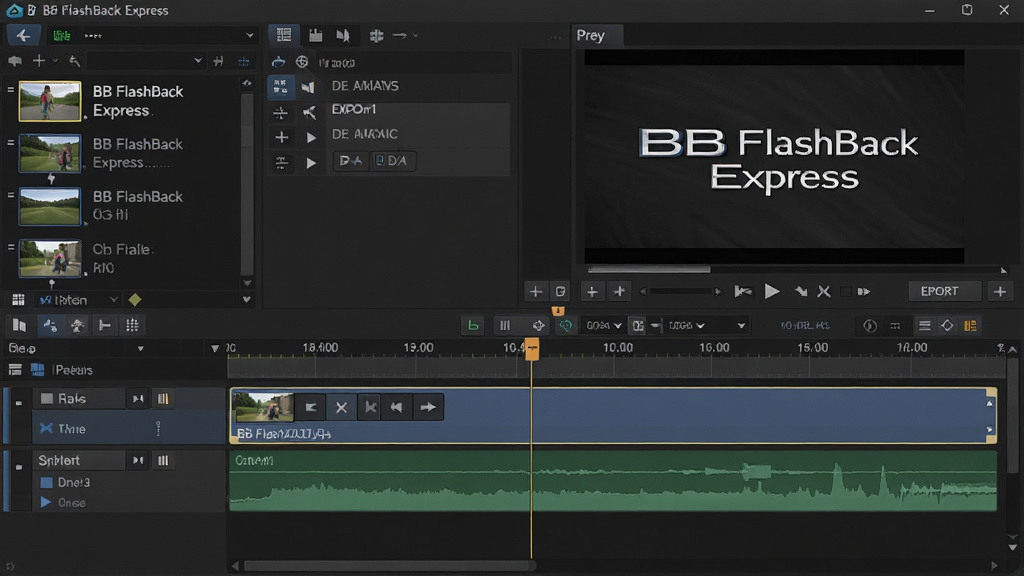Click the timeline horizontal scrollbar
Viewport: 1024px width, 576px height.
click(389, 566)
